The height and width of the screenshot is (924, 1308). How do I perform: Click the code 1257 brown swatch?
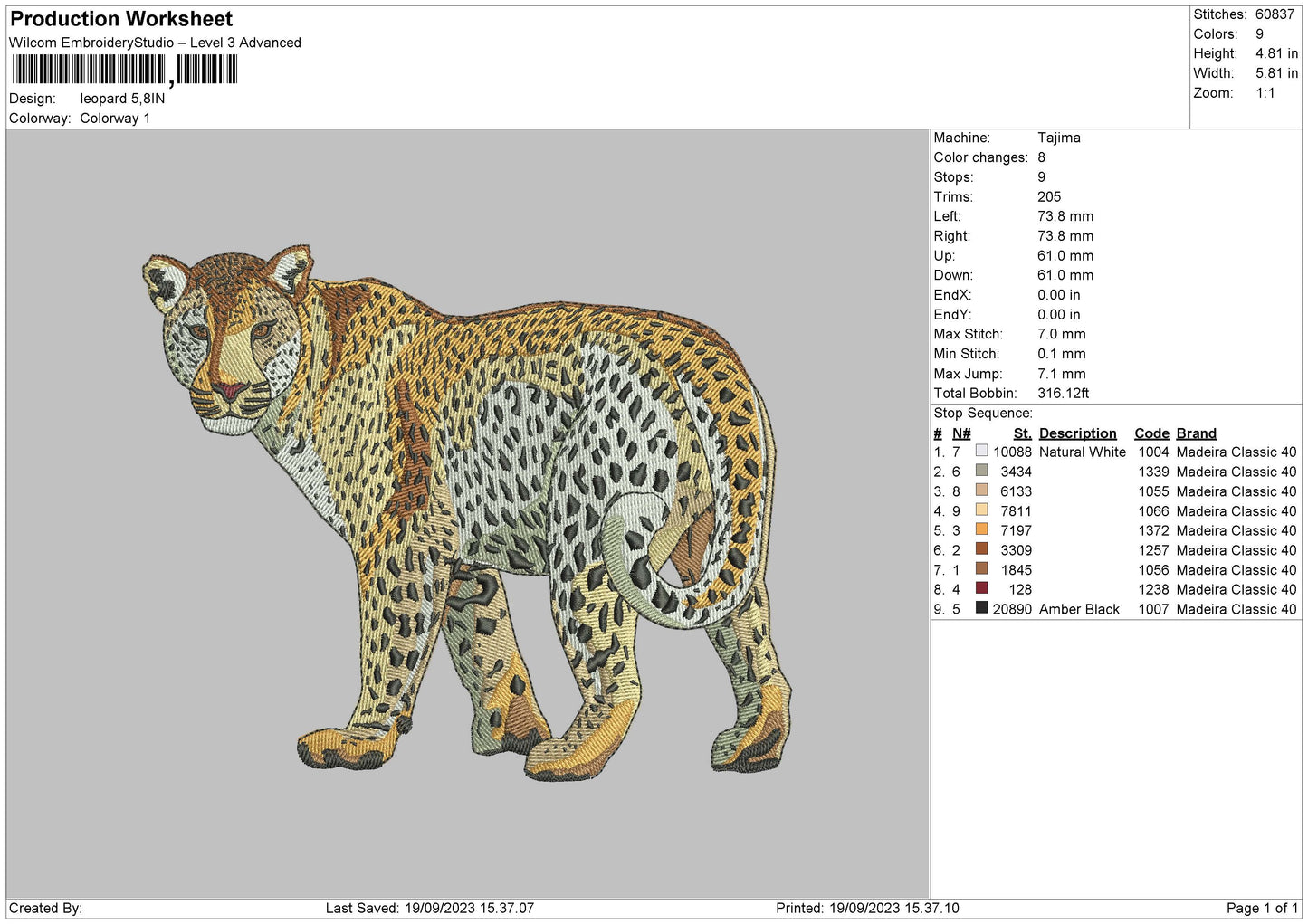tap(981, 549)
